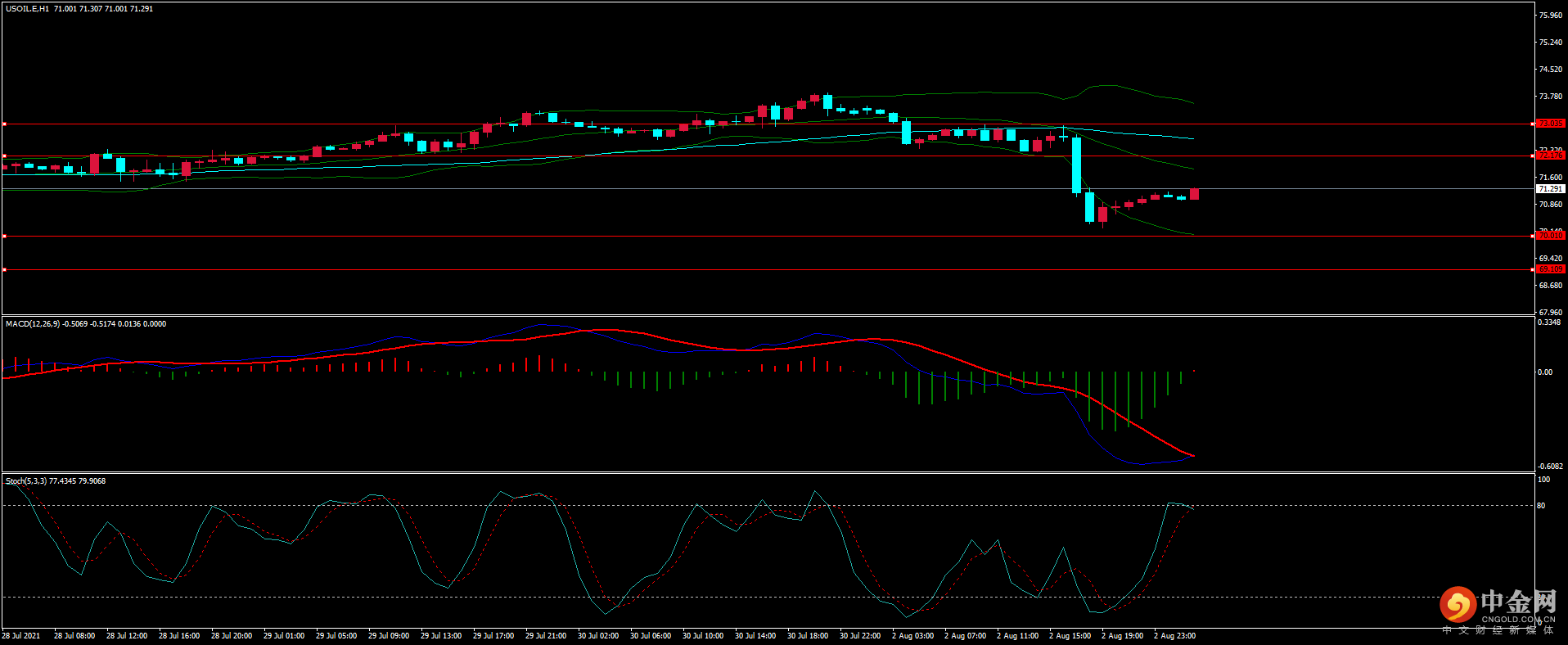The image size is (1568, 645).
Task: Click the current price tag 71.291
Action: pos(1550,189)
